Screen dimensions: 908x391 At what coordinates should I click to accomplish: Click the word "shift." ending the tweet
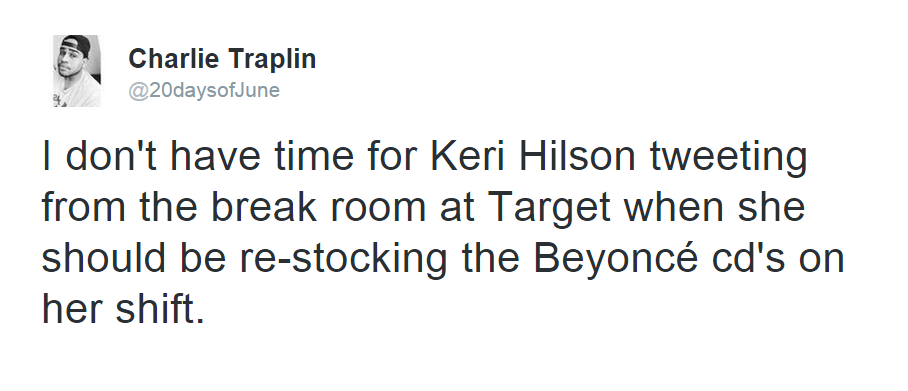point(160,308)
